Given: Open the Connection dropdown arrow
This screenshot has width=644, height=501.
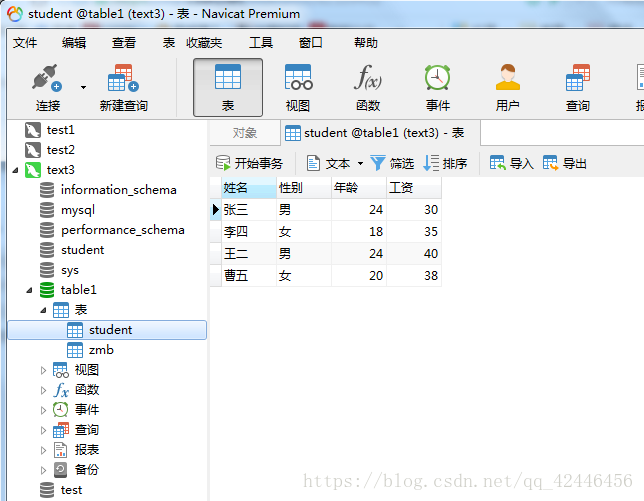Looking at the screenshot, I should click(83, 87).
